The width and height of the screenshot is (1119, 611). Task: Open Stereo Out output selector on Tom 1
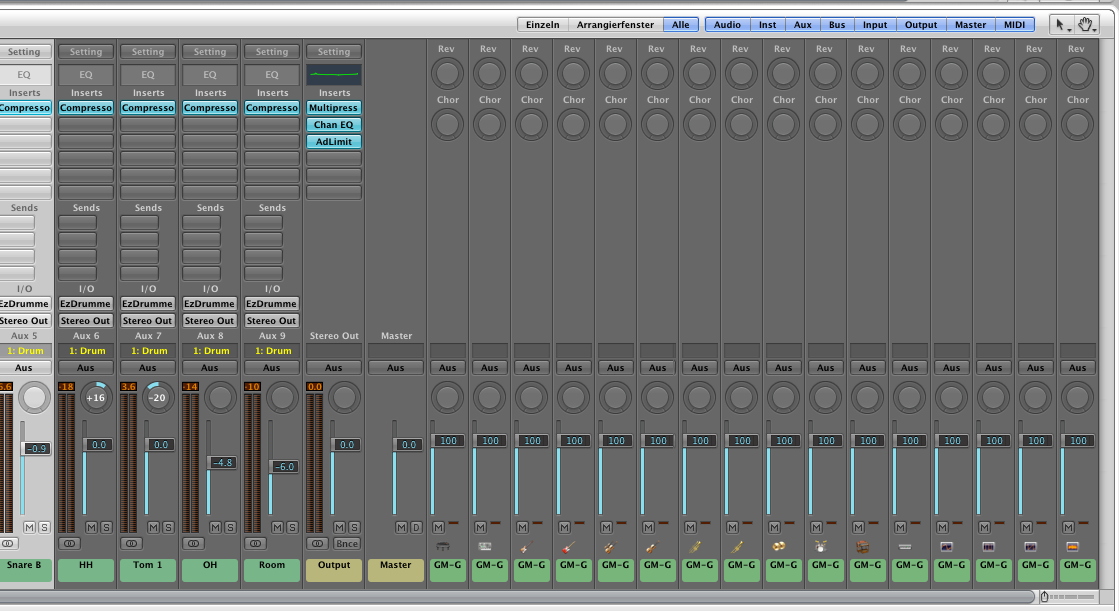click(148, 321)
